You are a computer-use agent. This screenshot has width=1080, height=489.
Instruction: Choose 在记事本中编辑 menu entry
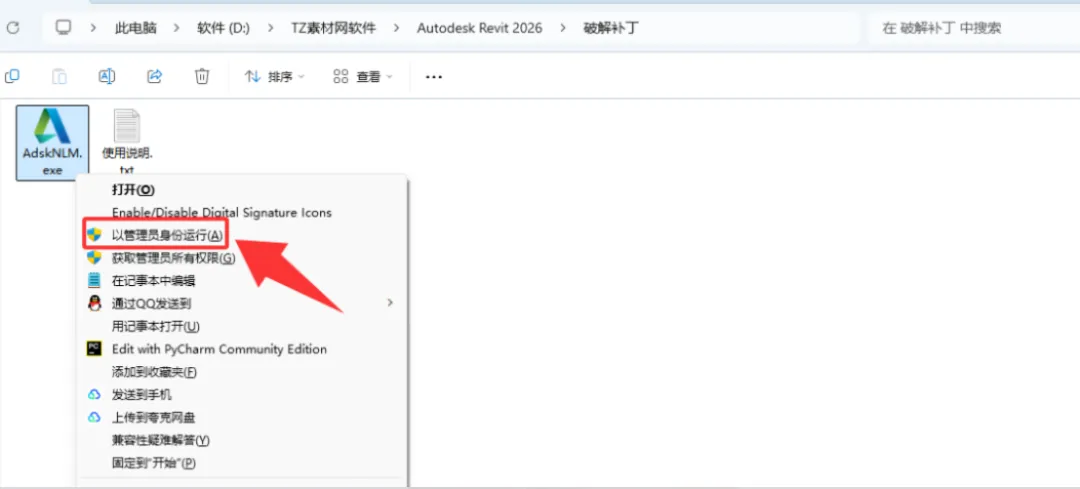(154, 280)
